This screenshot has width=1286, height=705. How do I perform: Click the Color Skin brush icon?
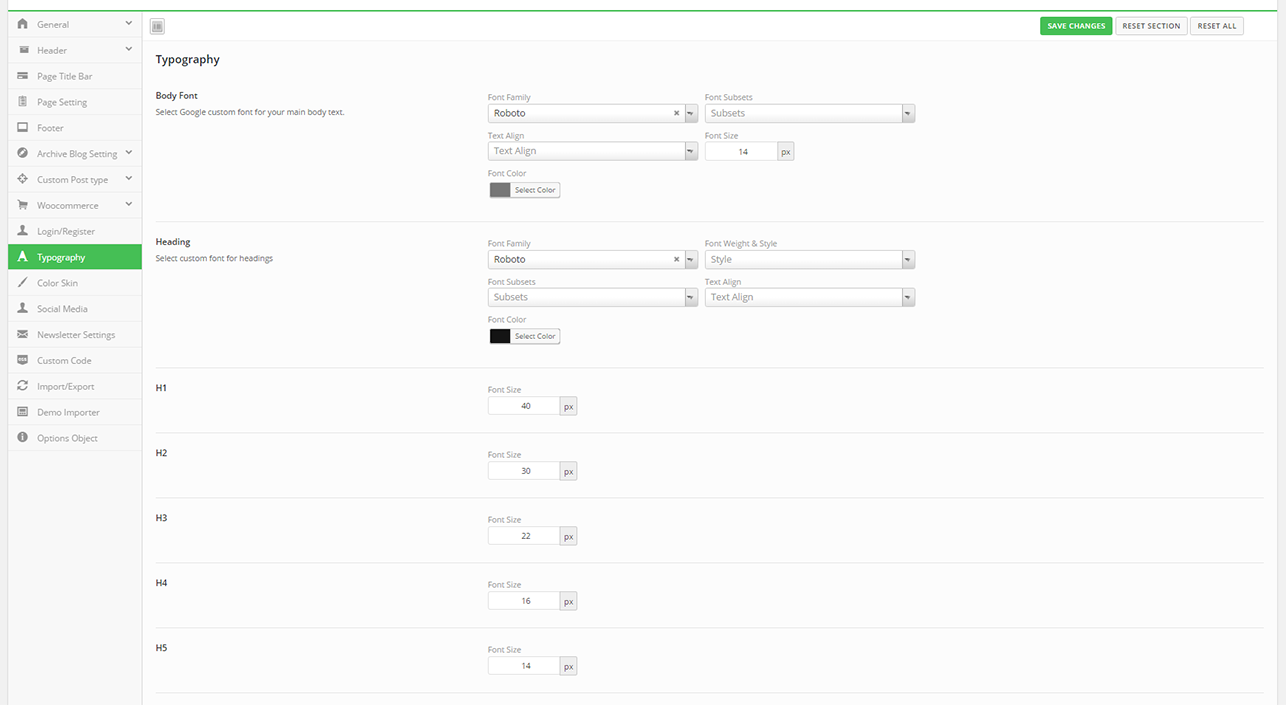[x=22, y=282]
